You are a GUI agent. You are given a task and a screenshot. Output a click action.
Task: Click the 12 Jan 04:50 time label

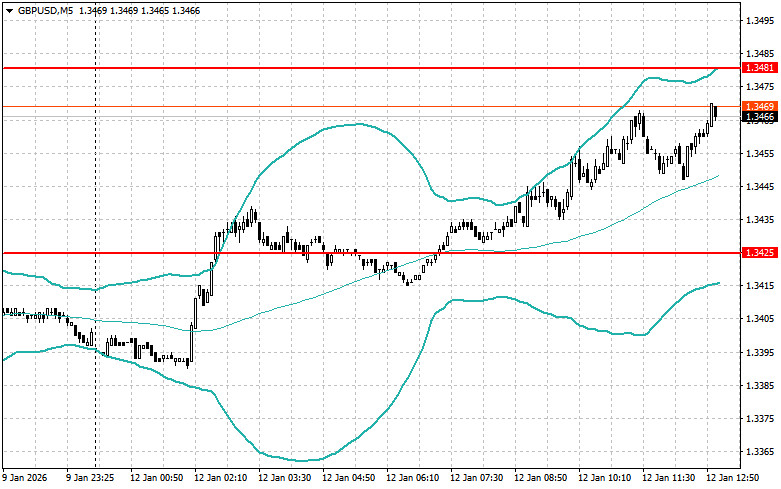click(x=349, y=478)
